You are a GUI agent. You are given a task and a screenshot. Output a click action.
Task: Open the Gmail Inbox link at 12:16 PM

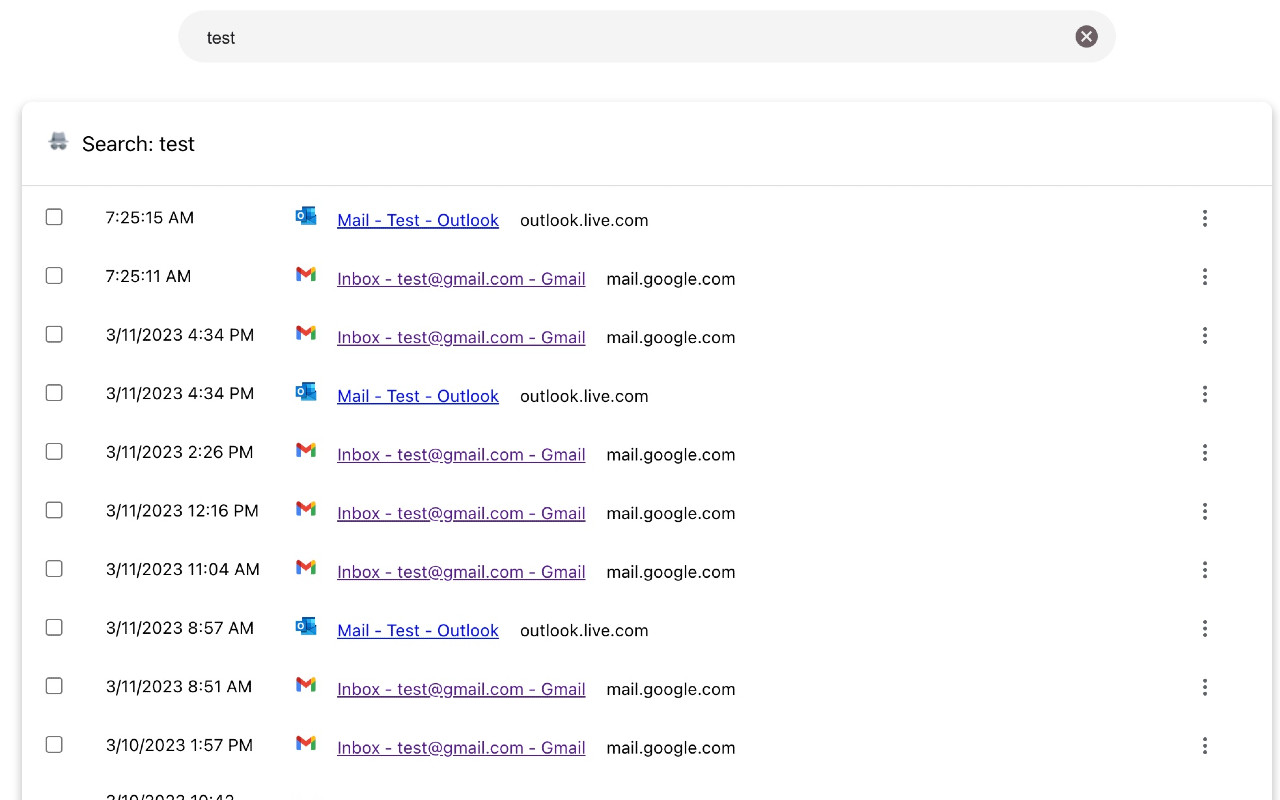(461, 513)
